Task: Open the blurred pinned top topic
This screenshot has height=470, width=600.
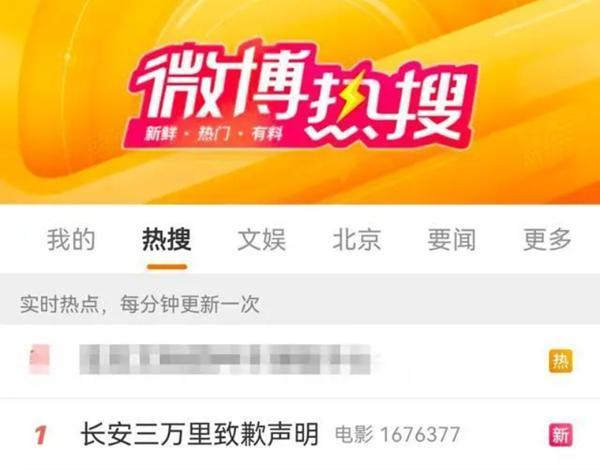Action: point(226,359)
